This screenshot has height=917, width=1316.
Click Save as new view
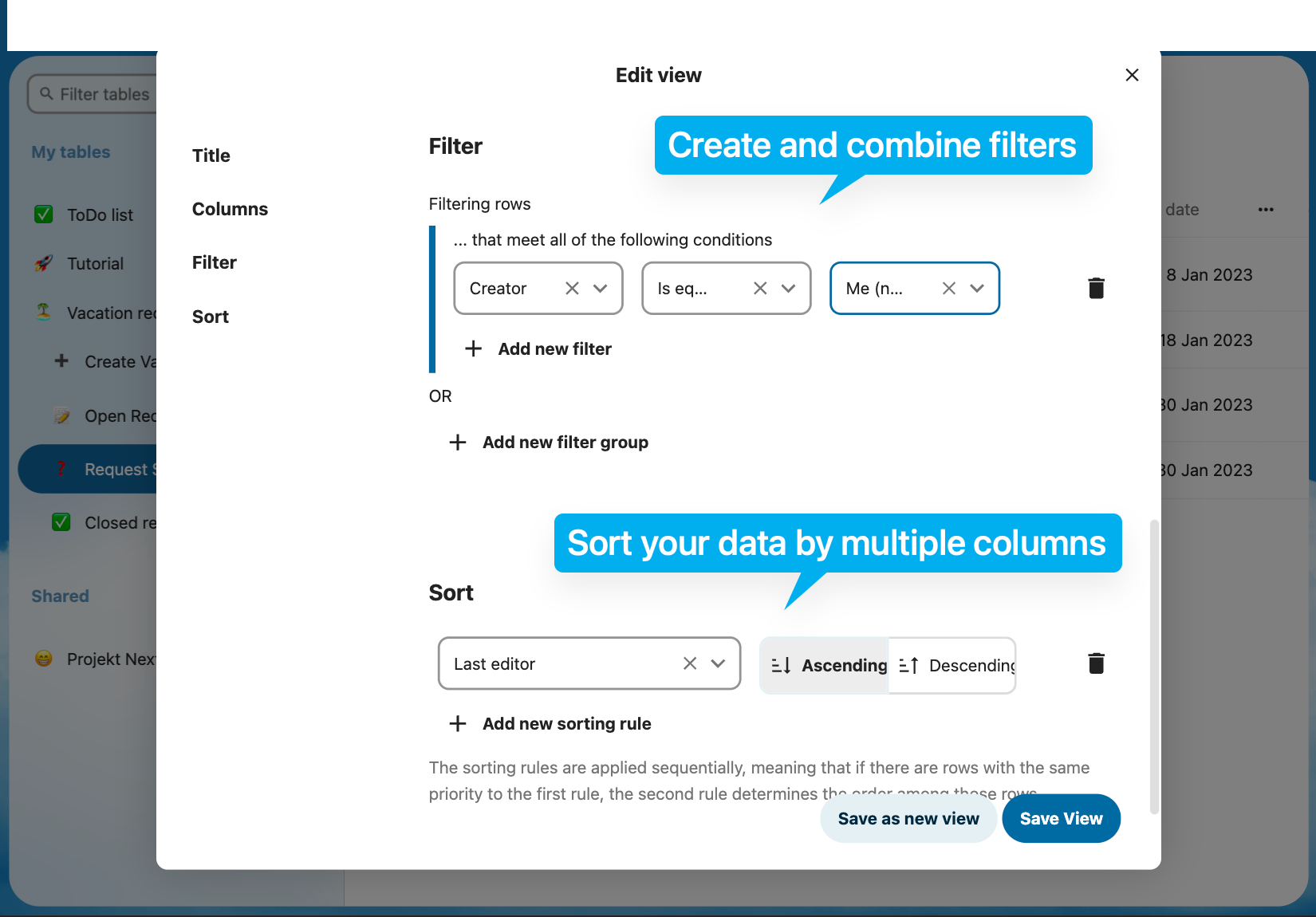[908, 819]
